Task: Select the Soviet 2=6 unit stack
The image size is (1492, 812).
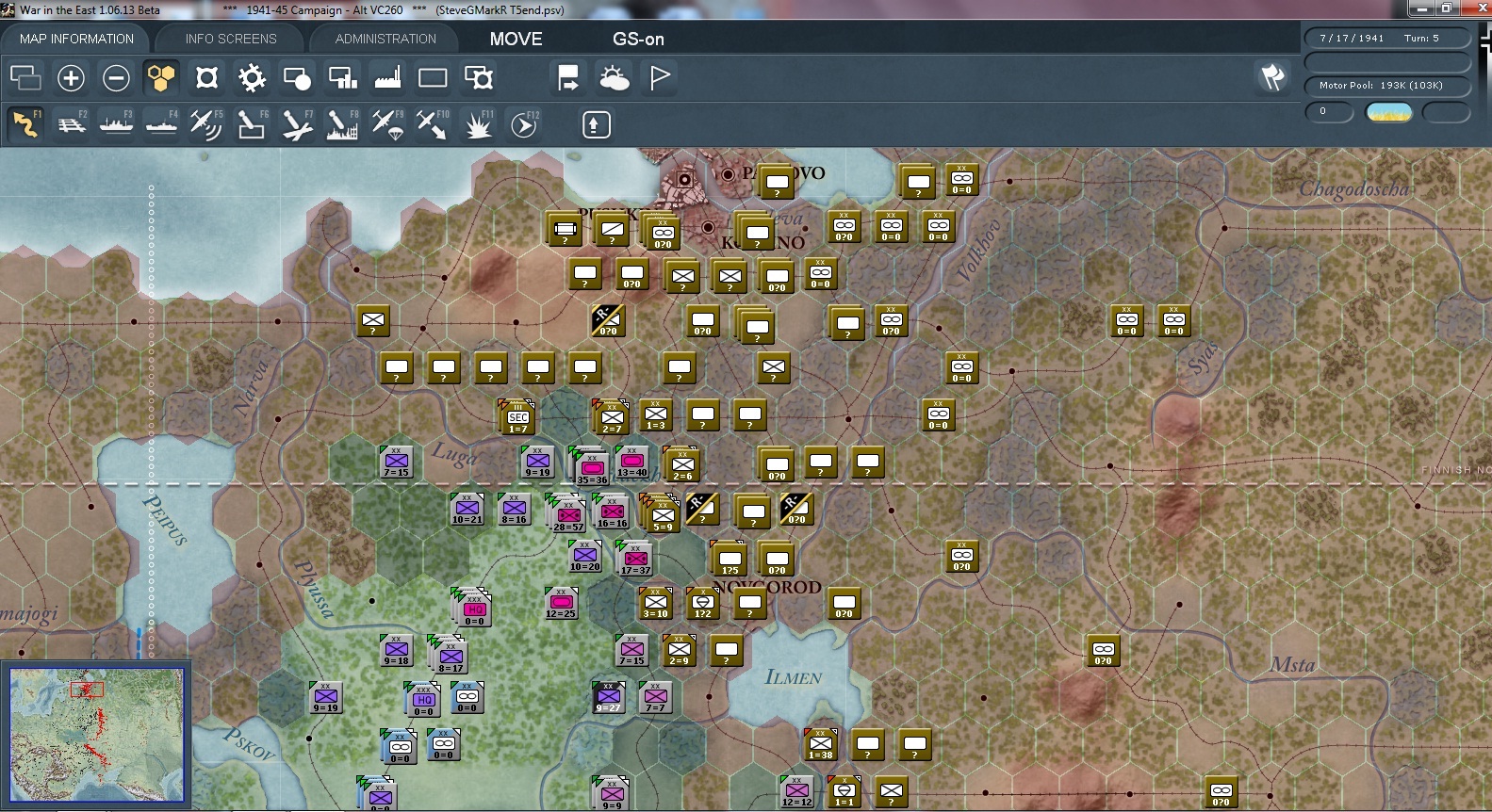Action: [x=681, y=464]
